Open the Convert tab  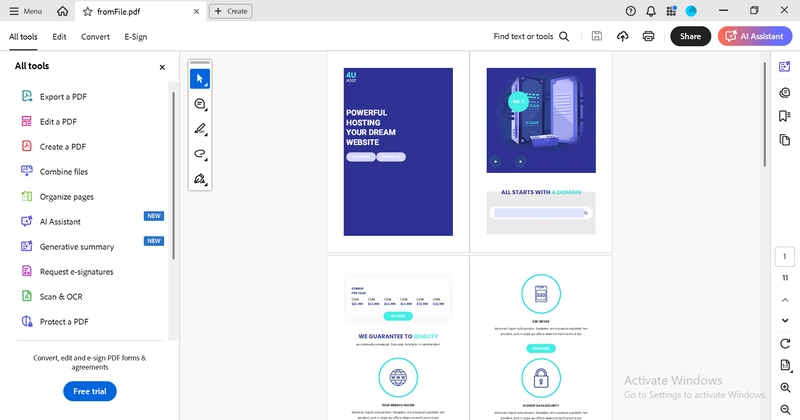pos(95,37)
